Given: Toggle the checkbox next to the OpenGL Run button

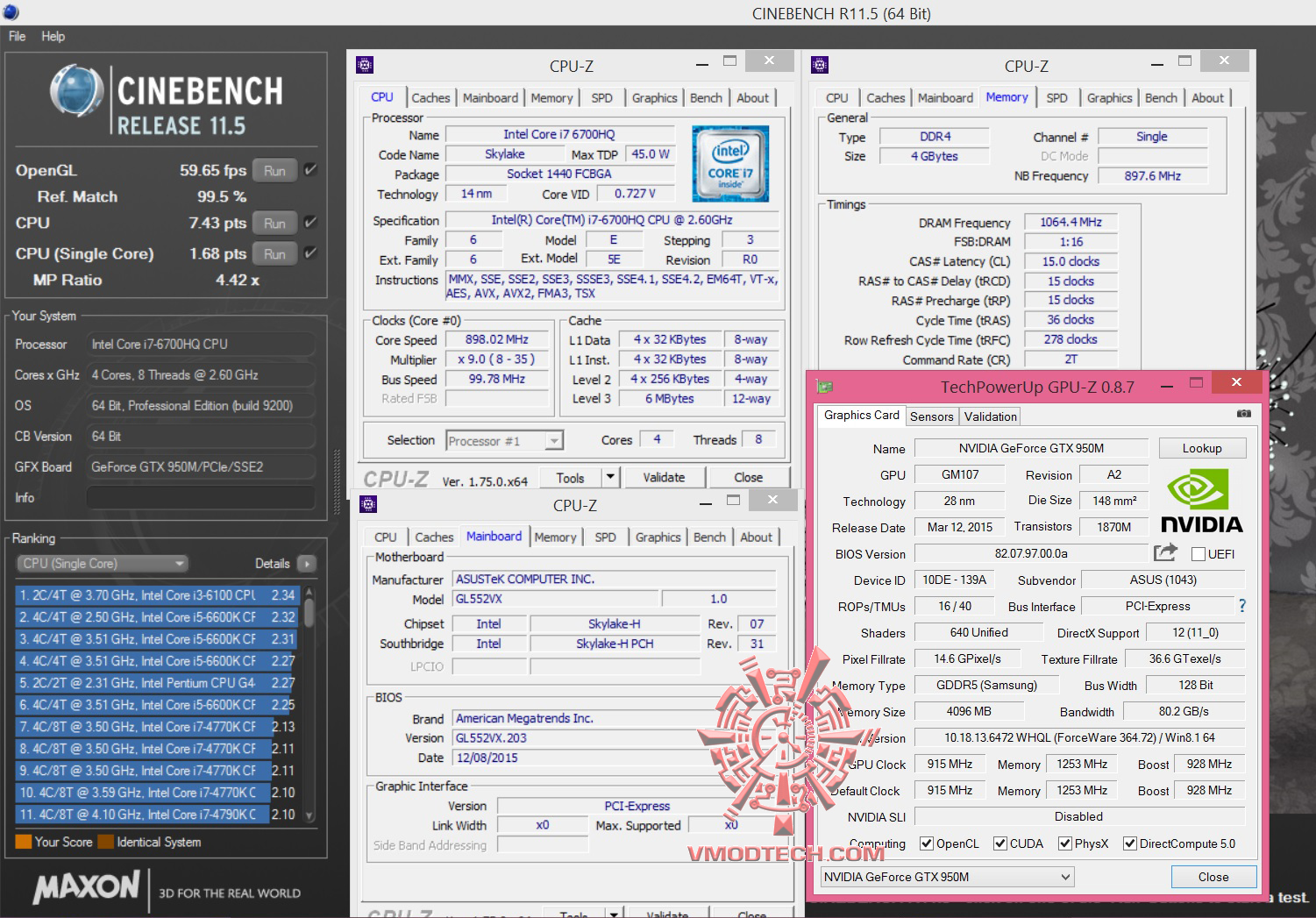Looking at the screenshot, I should coord(310,170).
